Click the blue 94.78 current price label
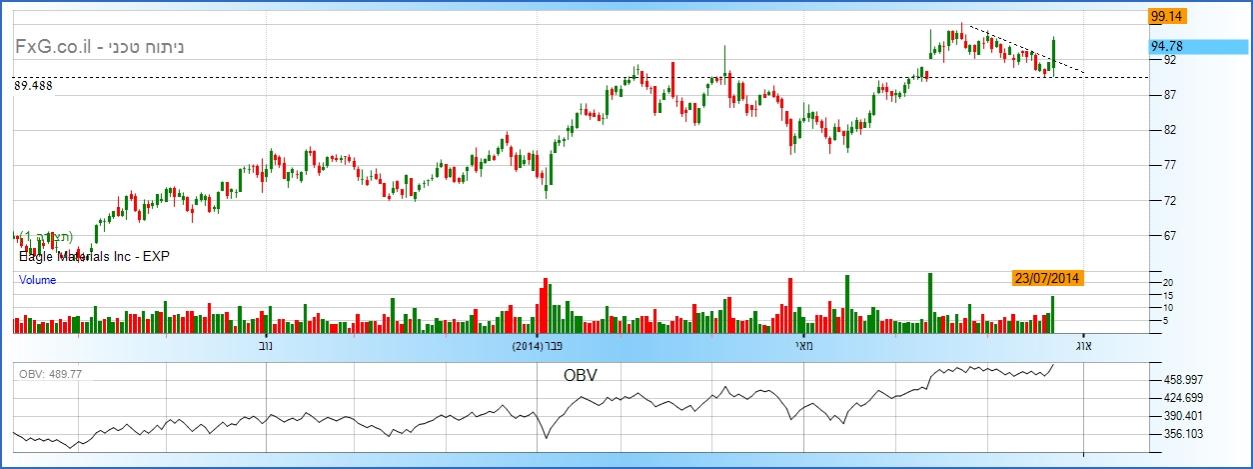The image size is (1253, 469). click(x=1167, y=46)
